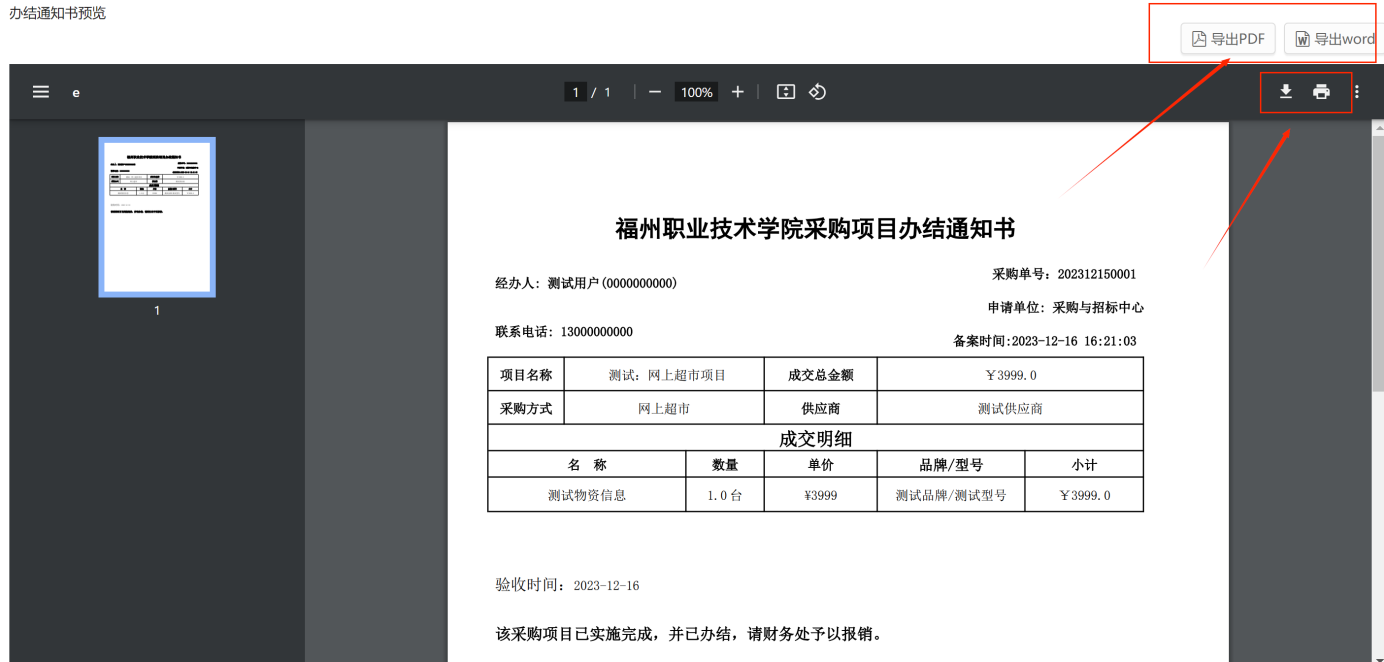Click the fit to page icon
This screenshot has height=662, width=1384.
pyautogui.click(x=786, y=92)
